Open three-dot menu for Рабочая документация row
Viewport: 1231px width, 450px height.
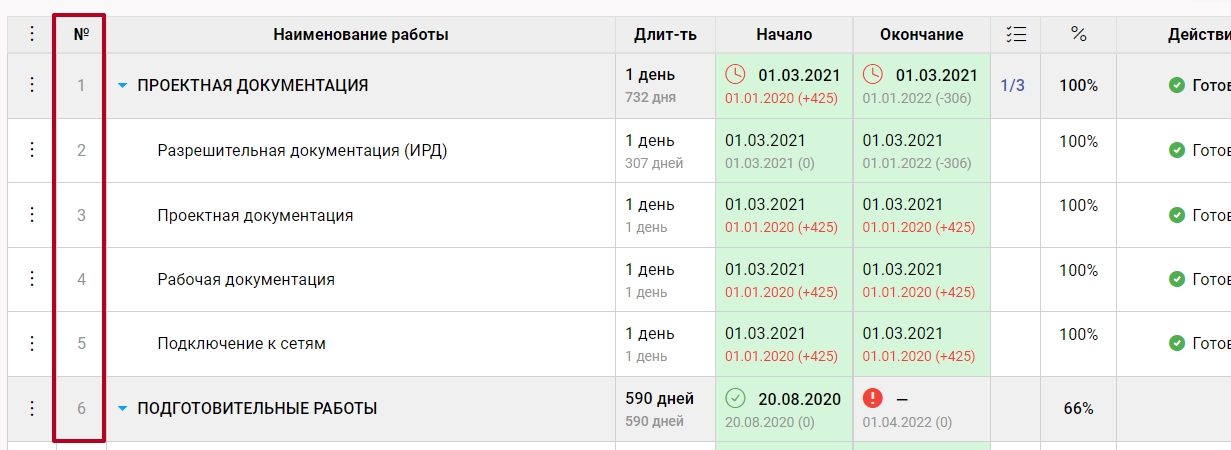31,279
